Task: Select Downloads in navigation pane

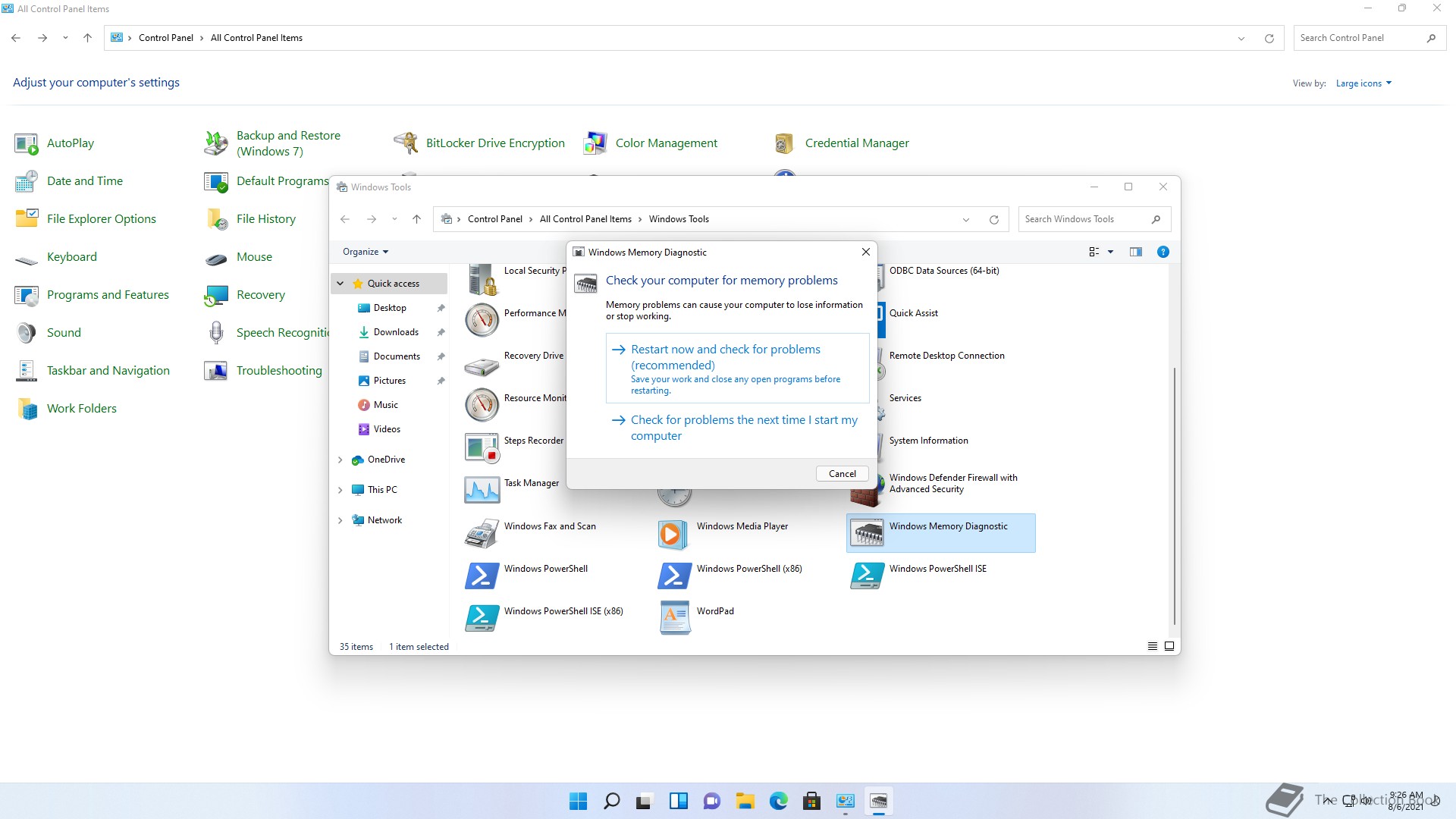Action: (x=396, y=332)
